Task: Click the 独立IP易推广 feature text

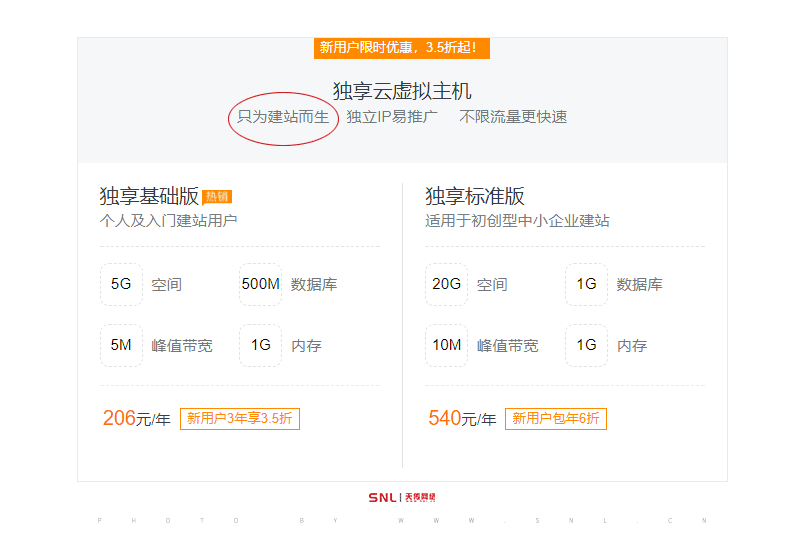Action: click(392, 117)
